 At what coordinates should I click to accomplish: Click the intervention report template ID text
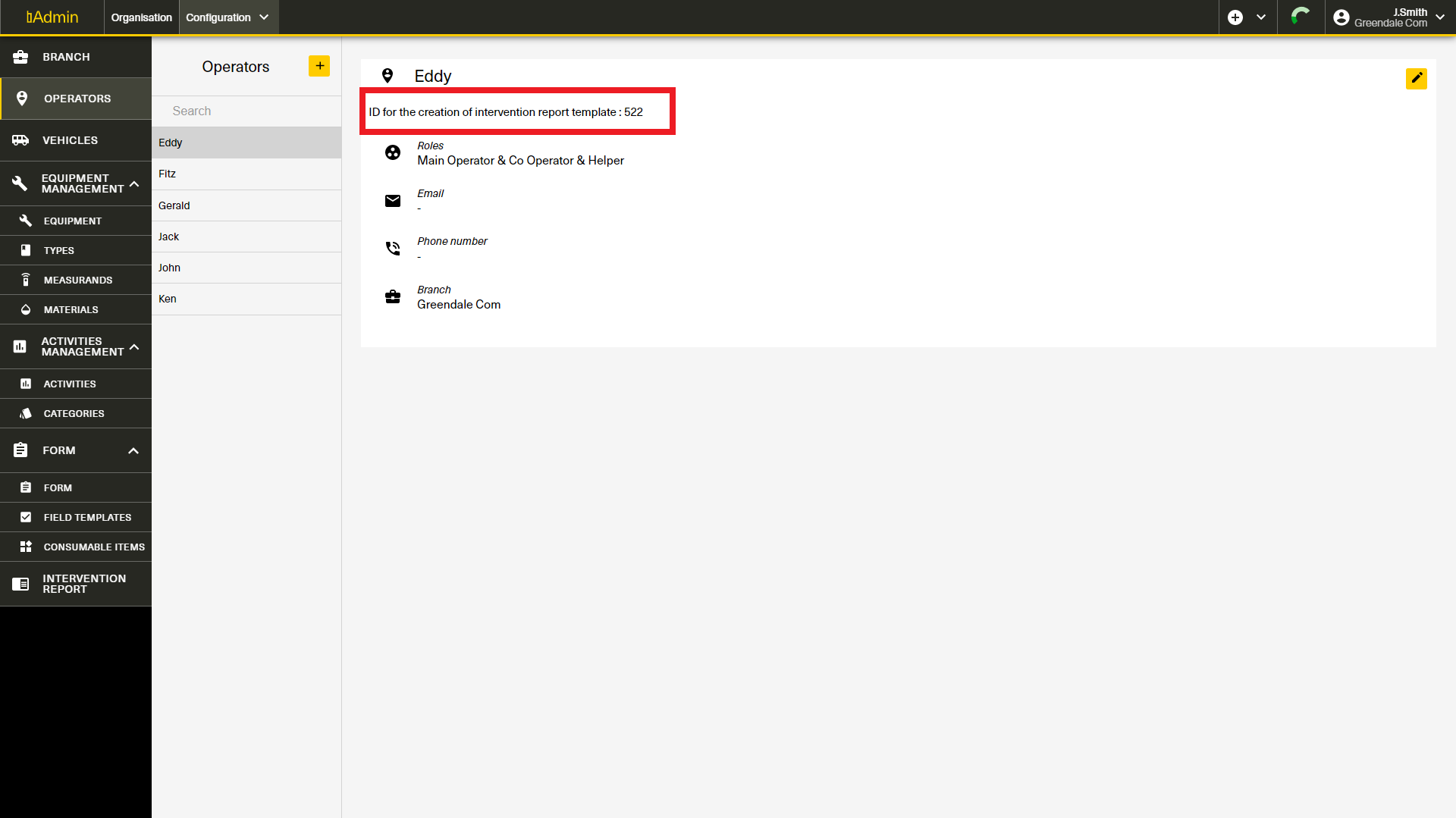pos(506,112)
